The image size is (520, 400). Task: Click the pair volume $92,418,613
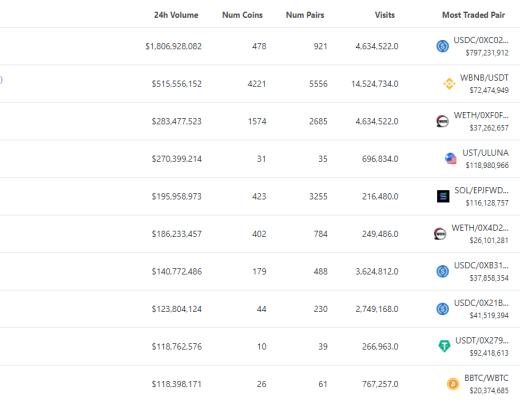[489, 353]
